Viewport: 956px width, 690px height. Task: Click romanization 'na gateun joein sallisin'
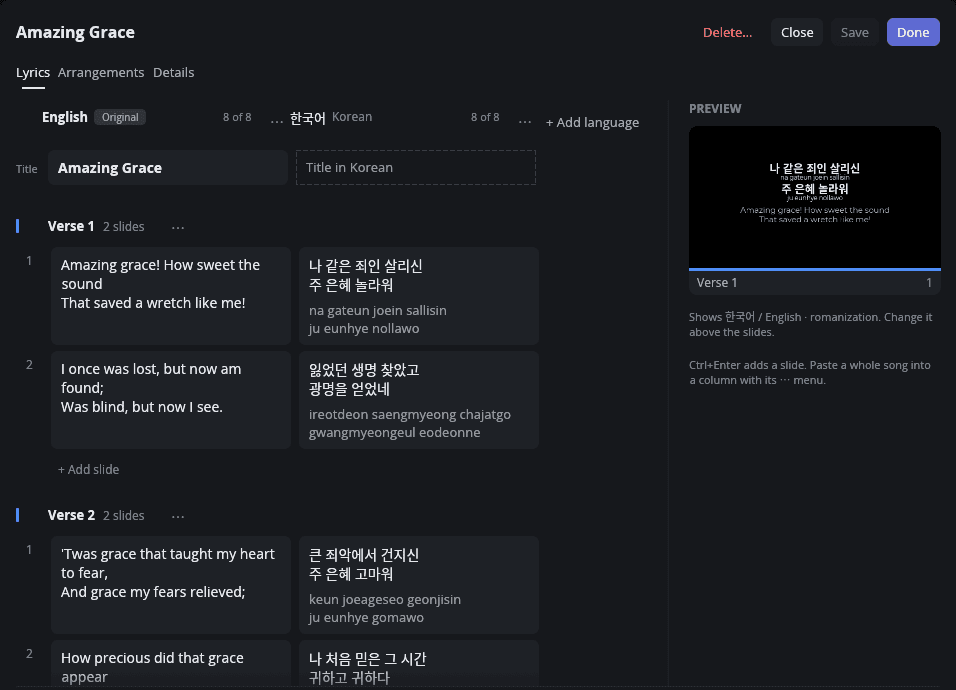[378, 310]
